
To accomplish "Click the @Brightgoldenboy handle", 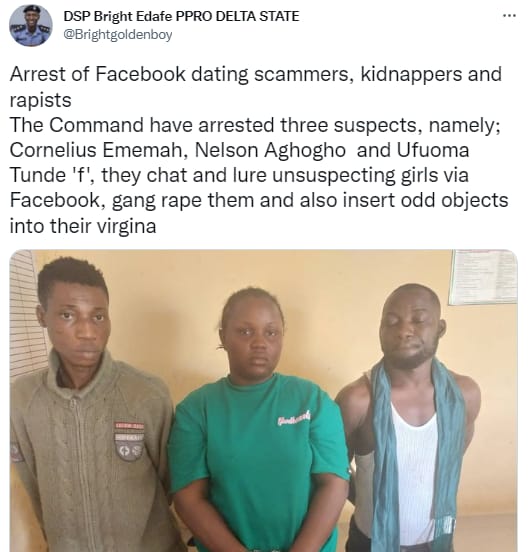I will click(x=118, y=35).
